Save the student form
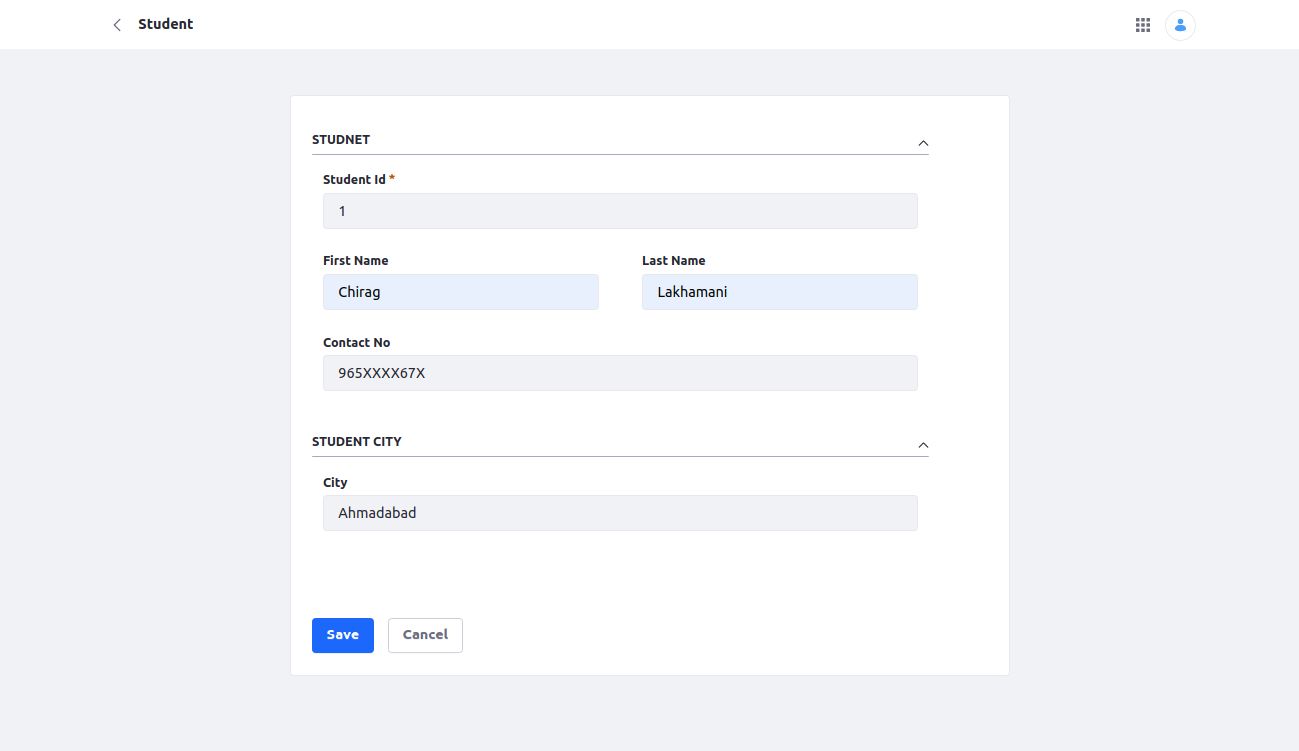This screenshot has height=751, width=1299. [343, 635]
